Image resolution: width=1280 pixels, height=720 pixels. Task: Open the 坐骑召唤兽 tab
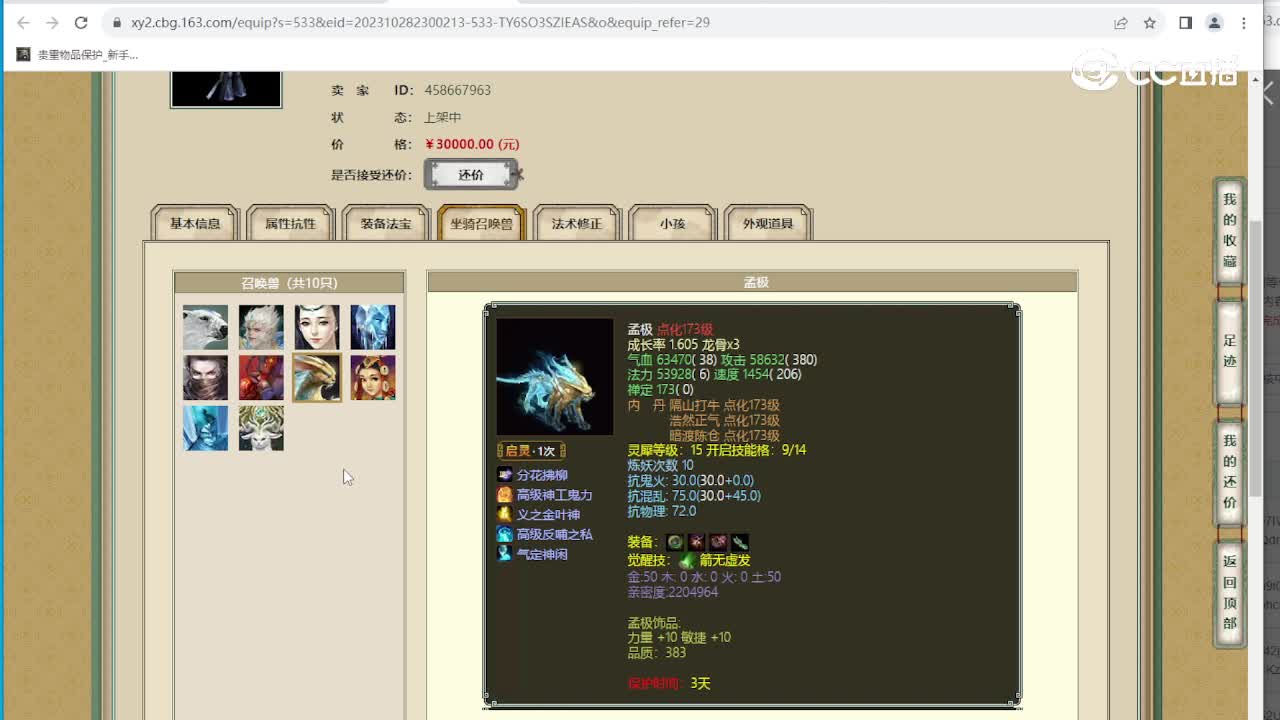[x=481, y=223]
